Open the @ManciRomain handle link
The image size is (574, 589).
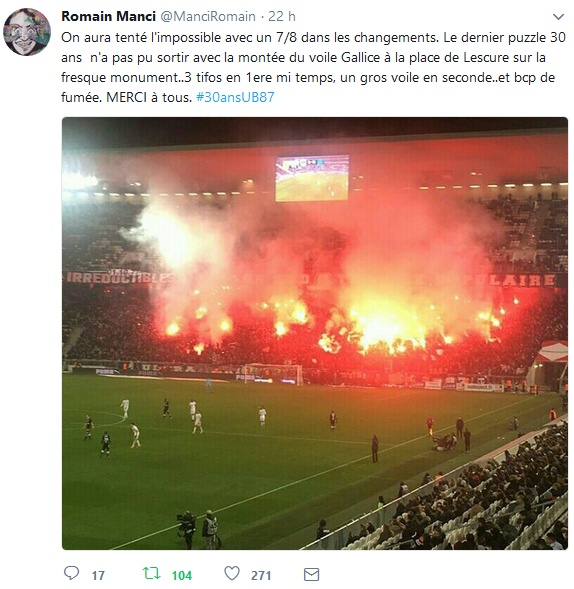tap(208, 17)
